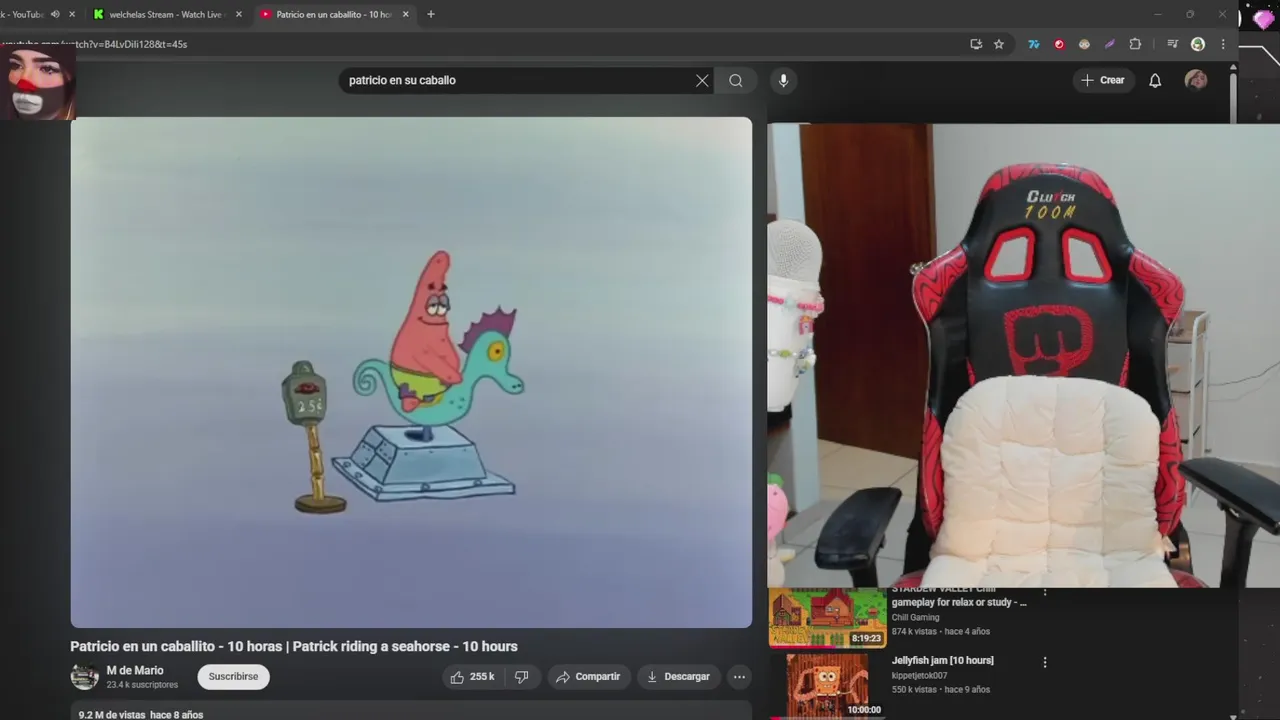This screenshot has width=1280, height=720.
Task: Switch to the first YouTube tab
Action: [22, 14]
